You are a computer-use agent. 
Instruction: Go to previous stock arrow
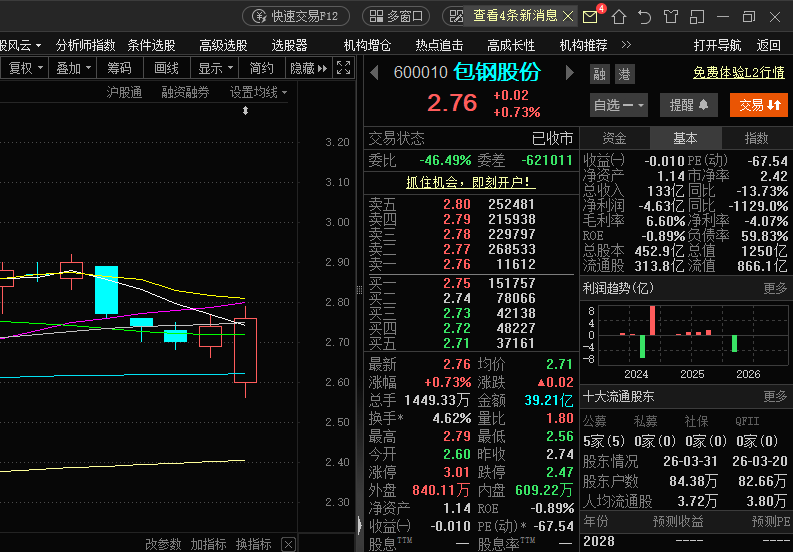tap(374, 73)
